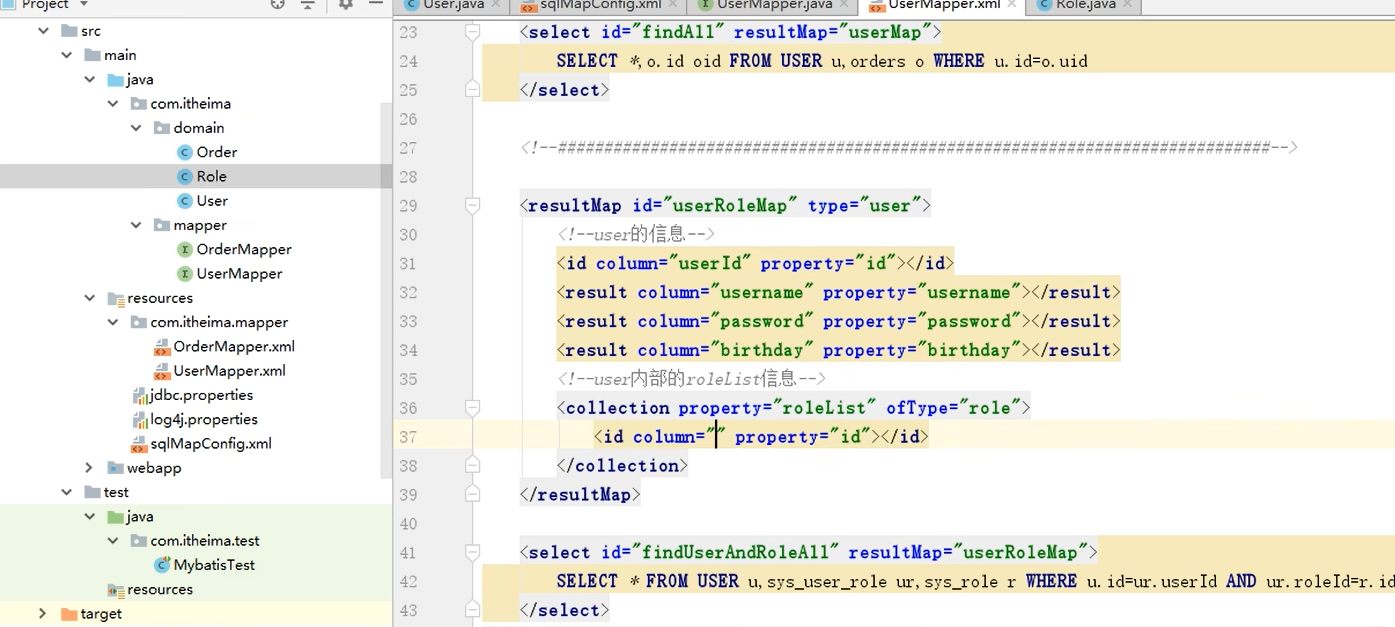
Task: Click the Role class icon under domain
Action: tap(184, 176)
